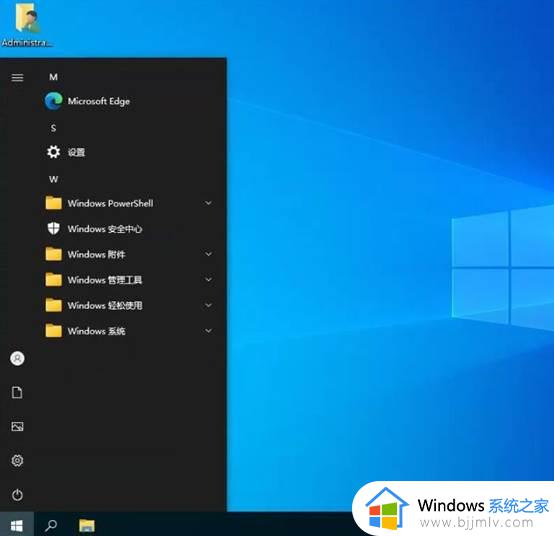Click the letter W section header
This screenshot has width=554, height=536.
point(53,179)
